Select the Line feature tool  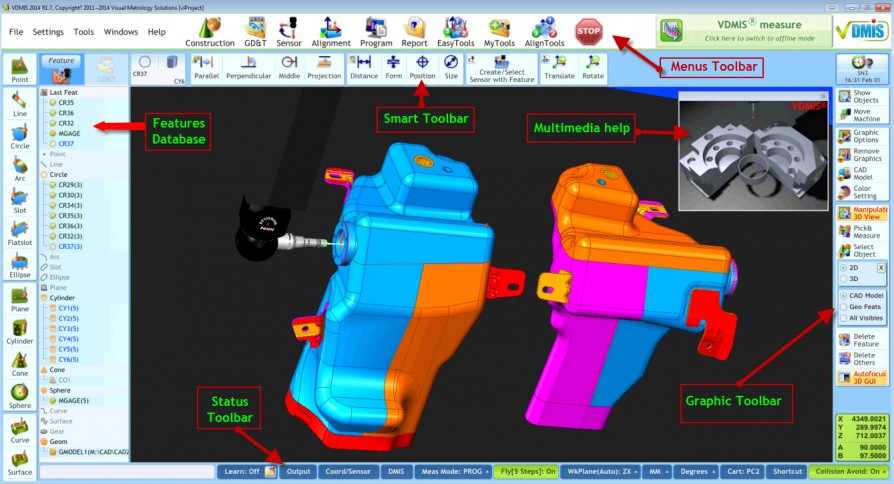19,104
